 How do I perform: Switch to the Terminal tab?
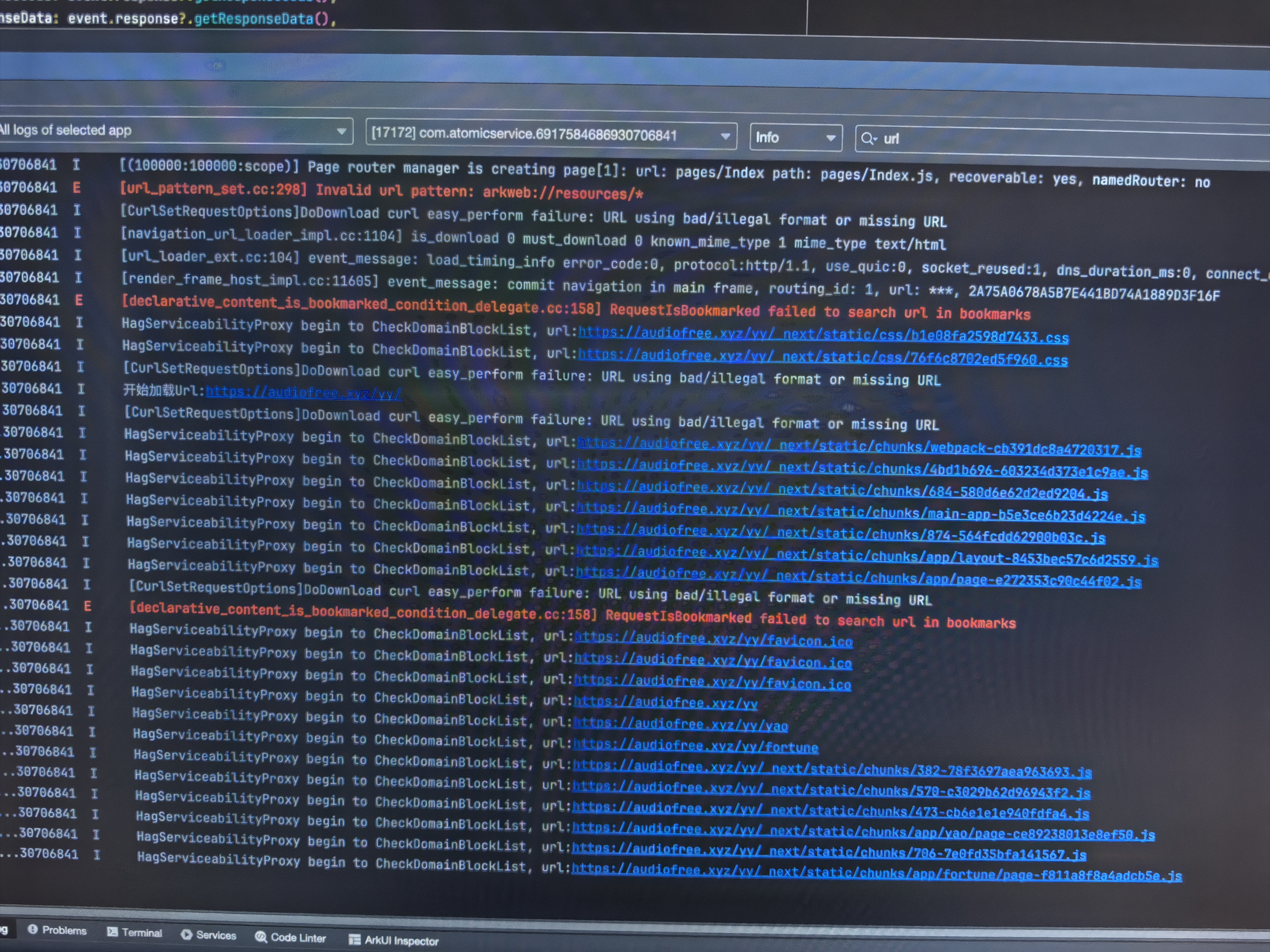click(x=141, y=932)
